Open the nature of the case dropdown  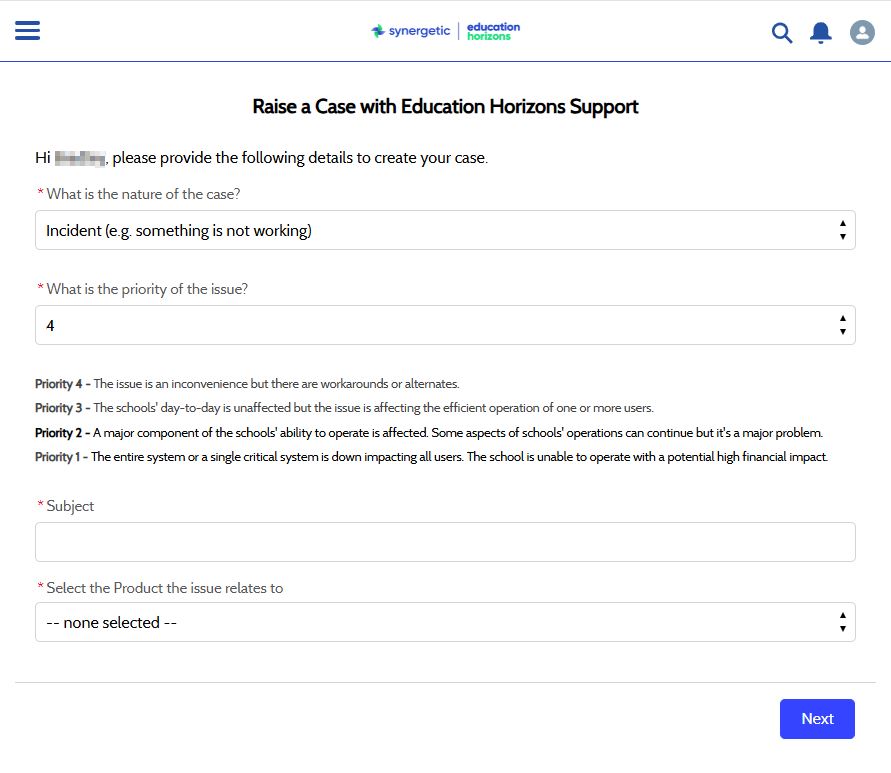point(445,230)
